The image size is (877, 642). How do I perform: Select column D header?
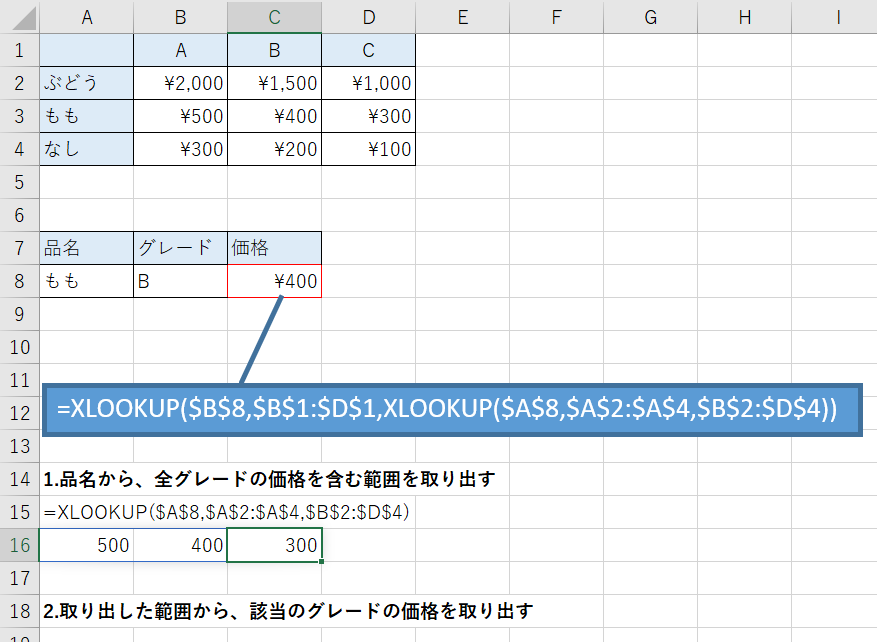[368, 15]
